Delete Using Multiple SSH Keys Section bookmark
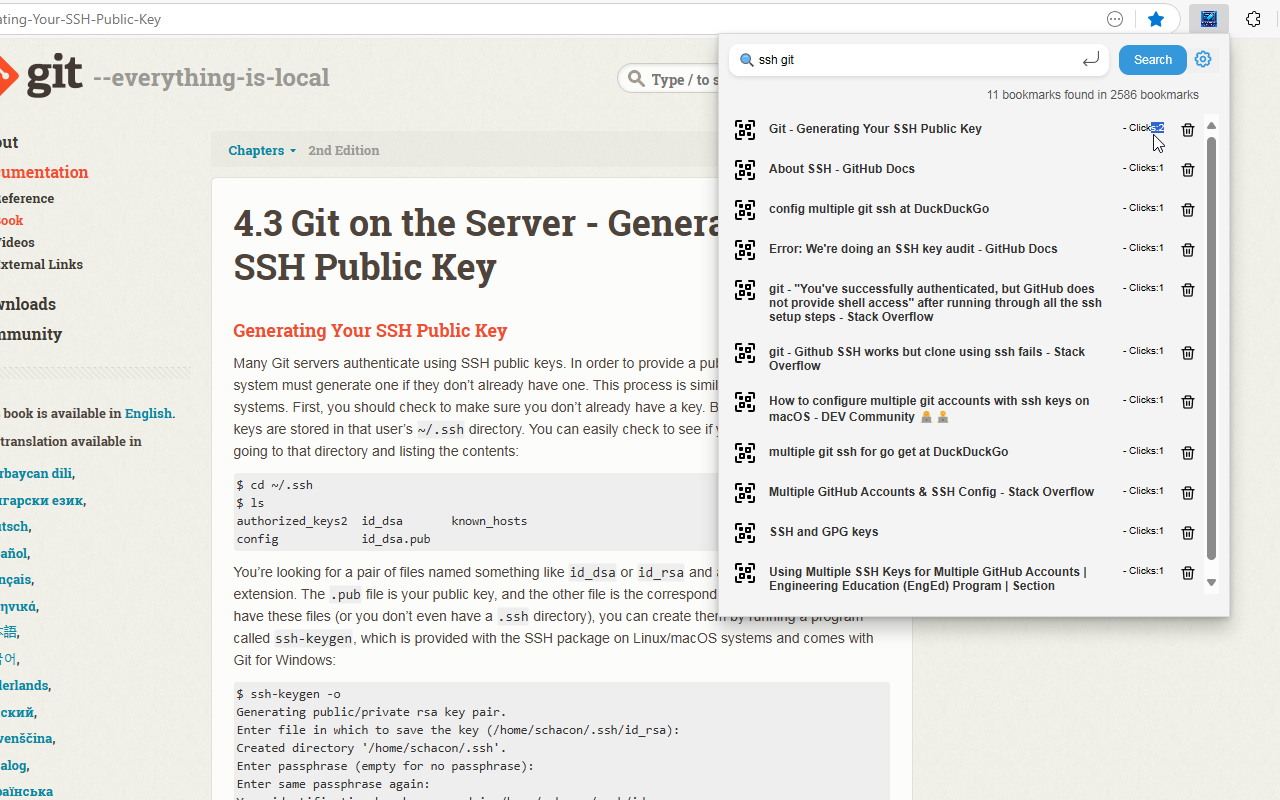Image resolution: width=1280 pixels, height=800 pixels. point(1188,573)
